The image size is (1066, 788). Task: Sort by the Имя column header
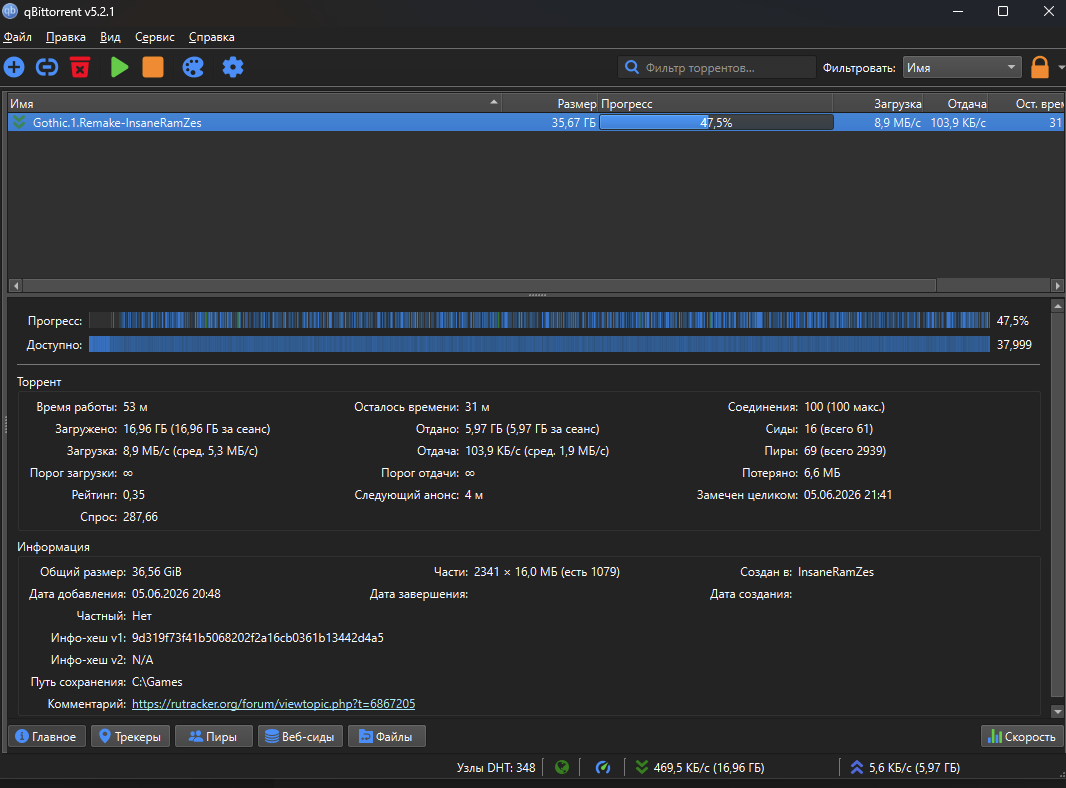[x=255, y=103]
